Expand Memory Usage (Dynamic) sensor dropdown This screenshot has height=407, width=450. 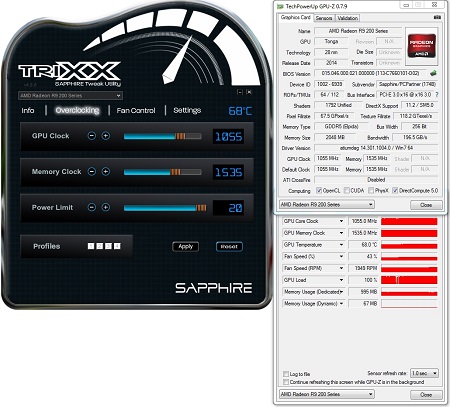coord(341,304)
